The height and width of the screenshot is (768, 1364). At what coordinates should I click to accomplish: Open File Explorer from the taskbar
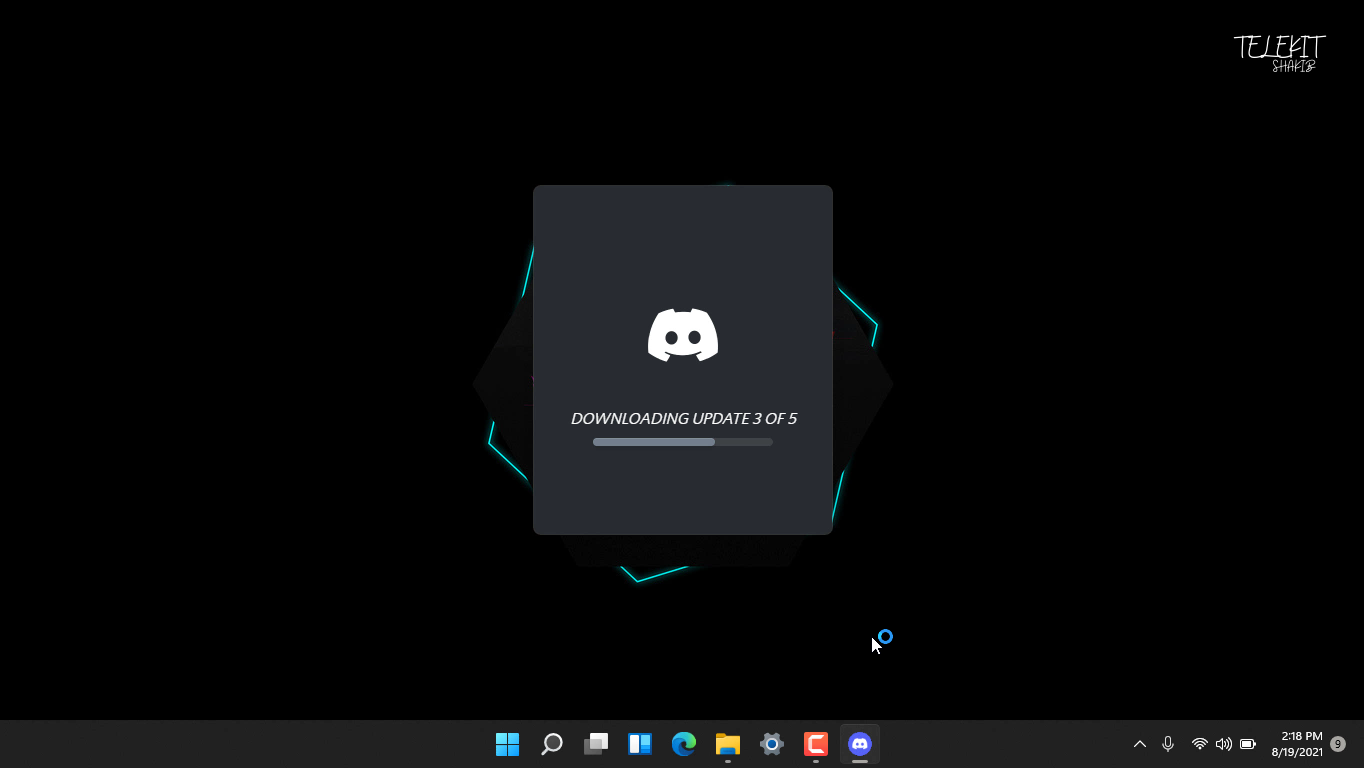coord(728,744)
